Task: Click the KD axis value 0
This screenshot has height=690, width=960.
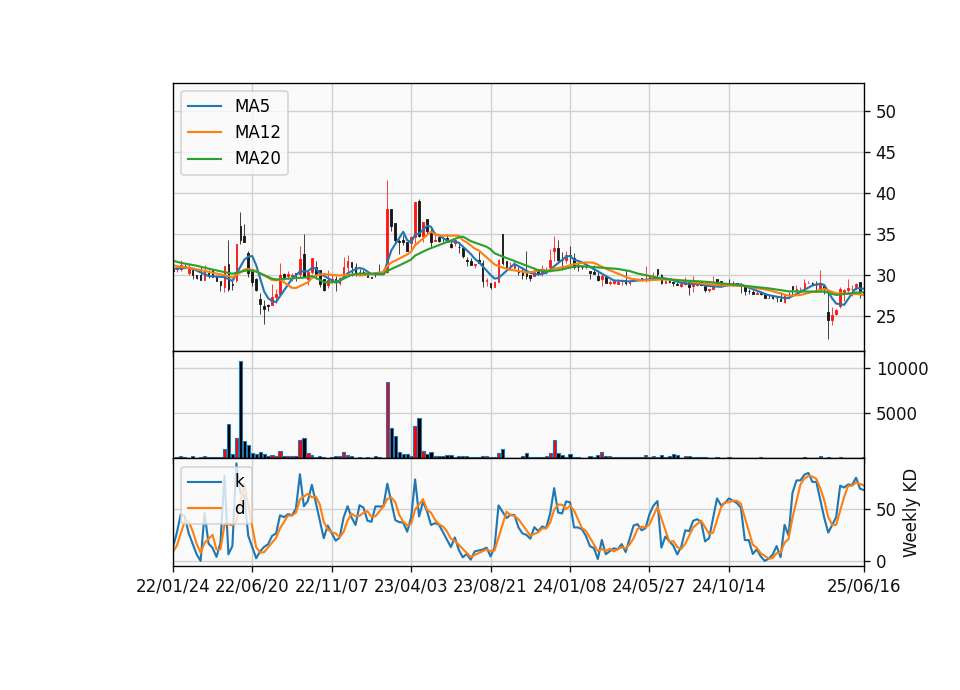Action: click(881, 561)
